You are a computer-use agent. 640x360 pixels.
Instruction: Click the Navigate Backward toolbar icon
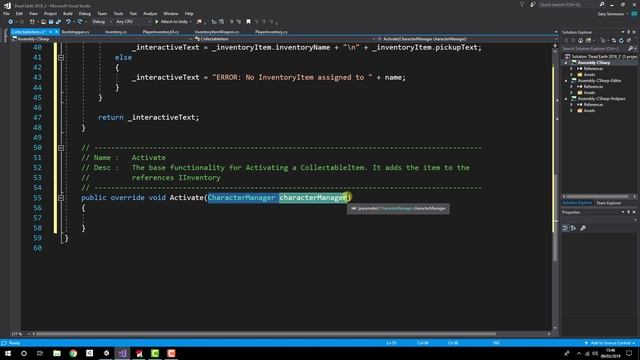[x=10, y=22]
